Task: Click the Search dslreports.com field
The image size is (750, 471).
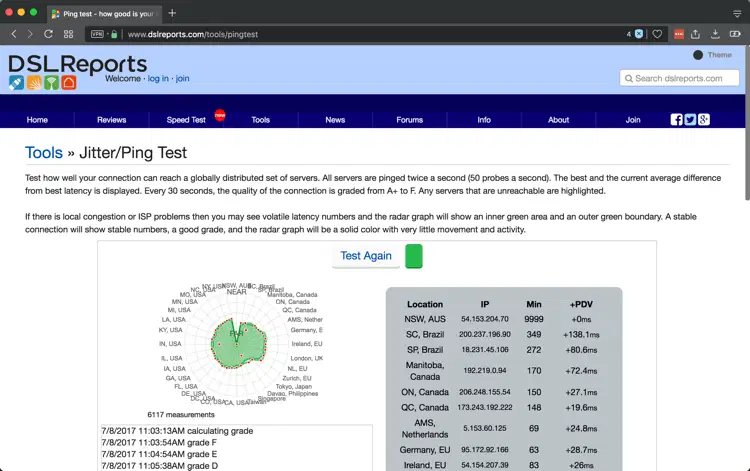Action: tap(679, 78)
